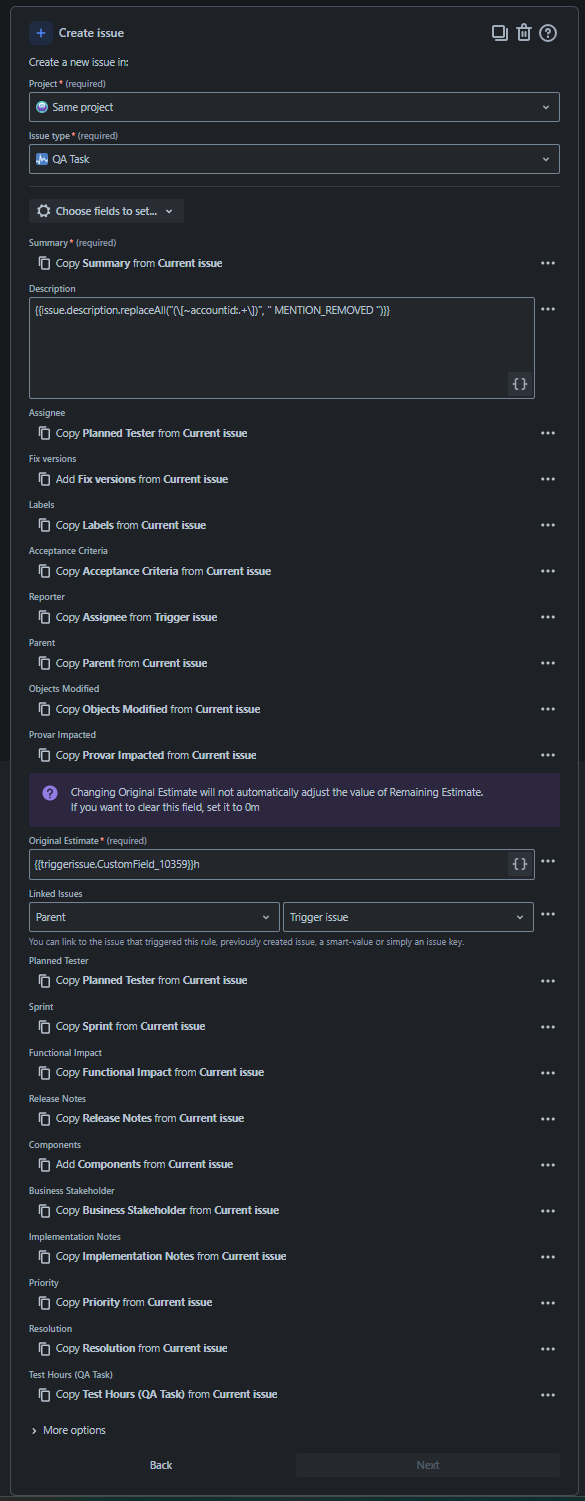Delete component via trash icon
Screen dimensions: 585x1501
coord(524,33)
